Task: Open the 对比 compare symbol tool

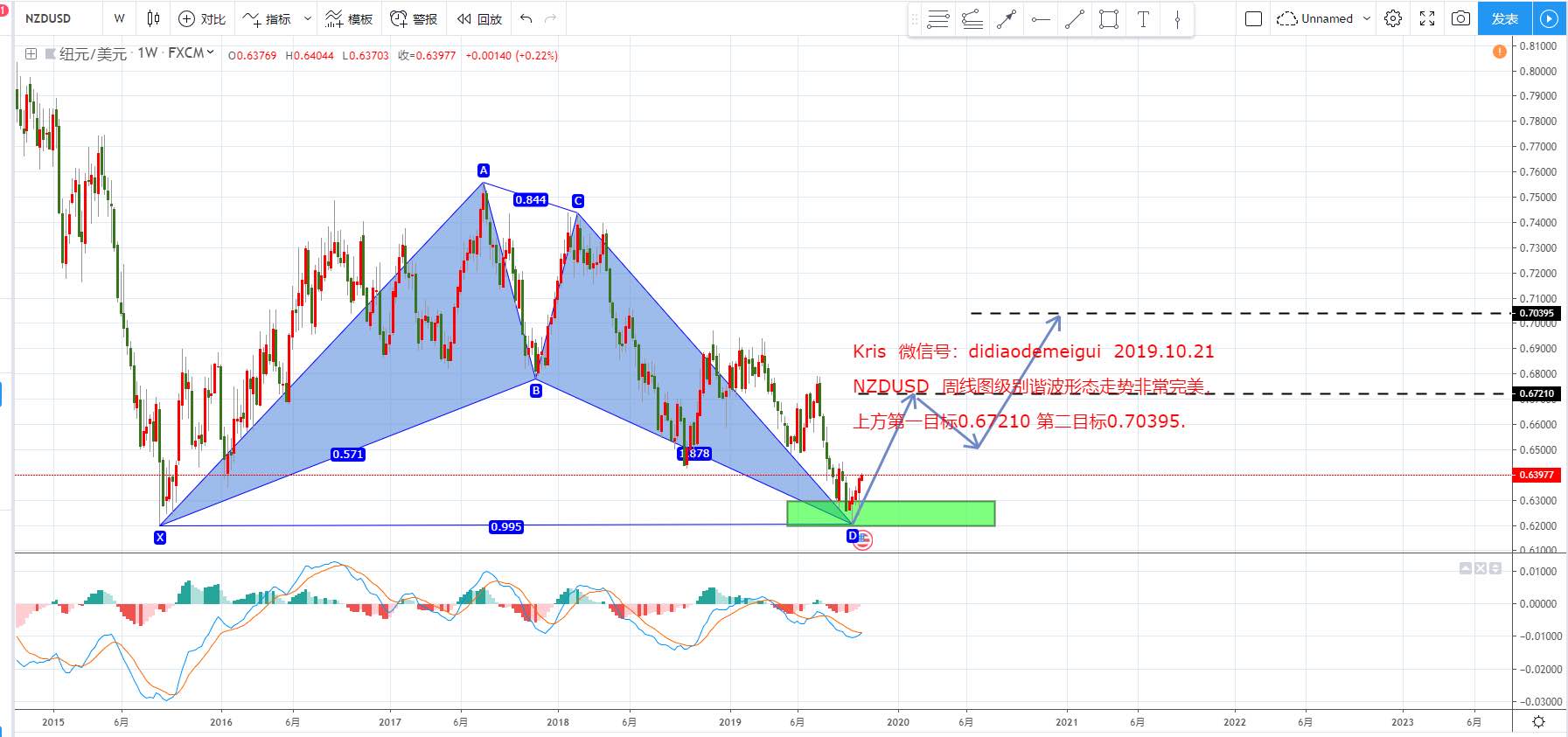Action: (201, 18)
